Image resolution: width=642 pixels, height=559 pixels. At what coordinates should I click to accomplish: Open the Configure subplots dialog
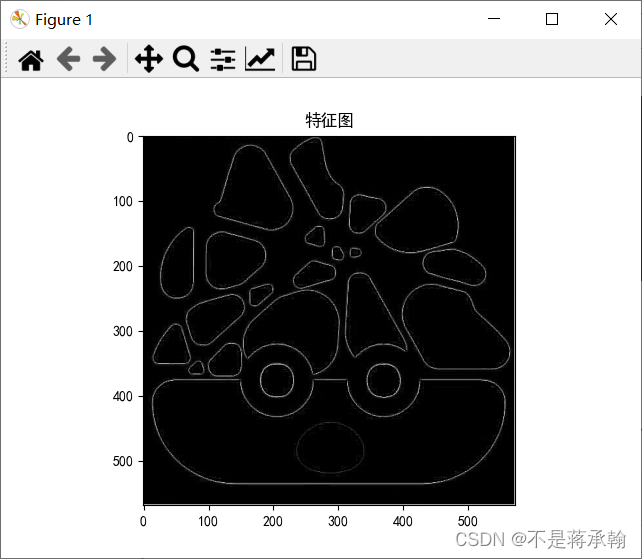[223, 59]
